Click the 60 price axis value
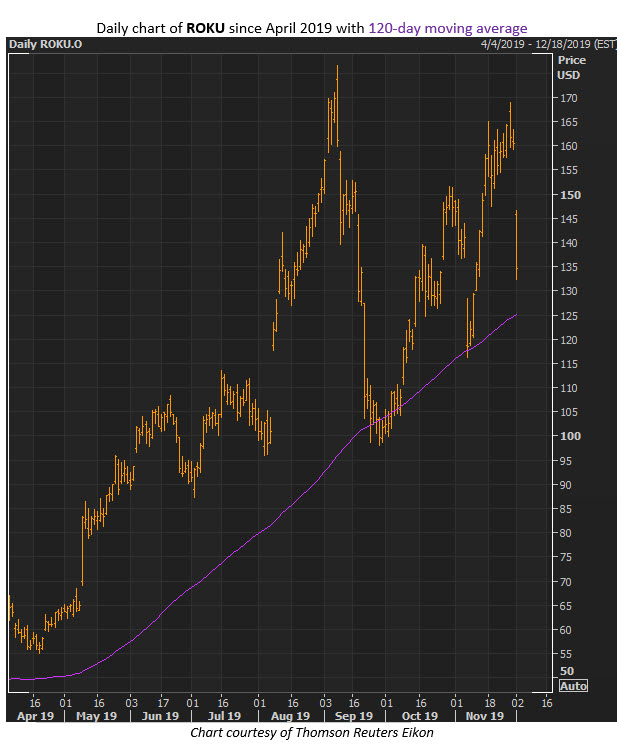Image resolution: width=617 pixels, height=744 pixels. 565,630
